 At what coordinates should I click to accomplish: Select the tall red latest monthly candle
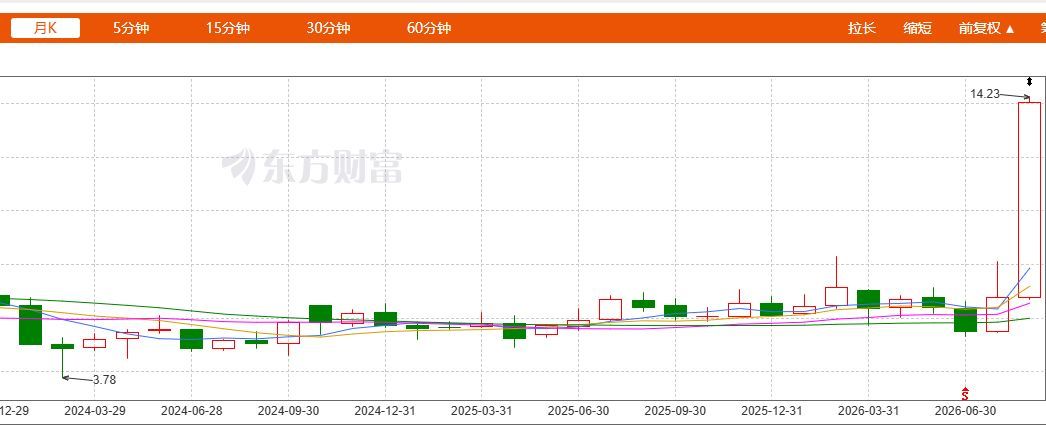[1029, 199]
